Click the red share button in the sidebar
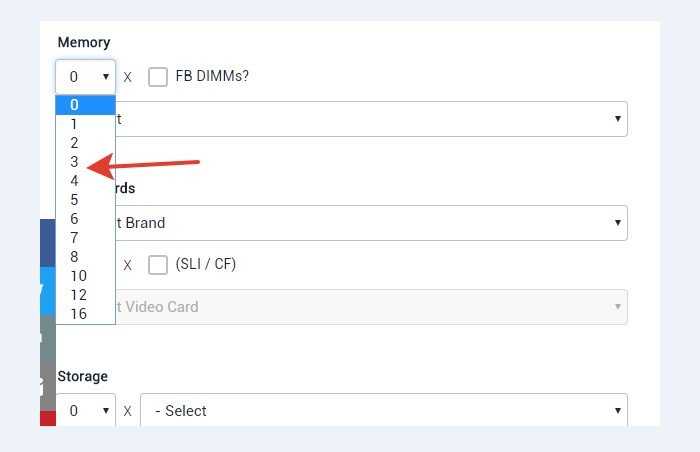700x452 pixels. (48, 419)
